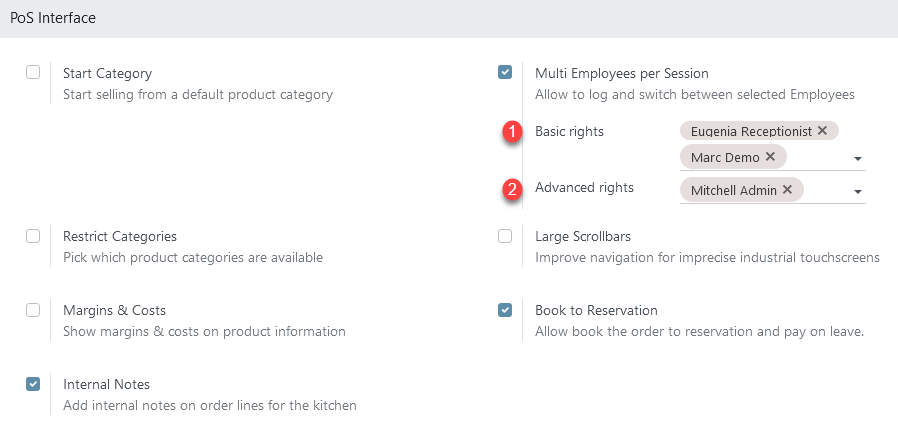Uncheck the Book to Reservation option

click(x=505, y=310)
